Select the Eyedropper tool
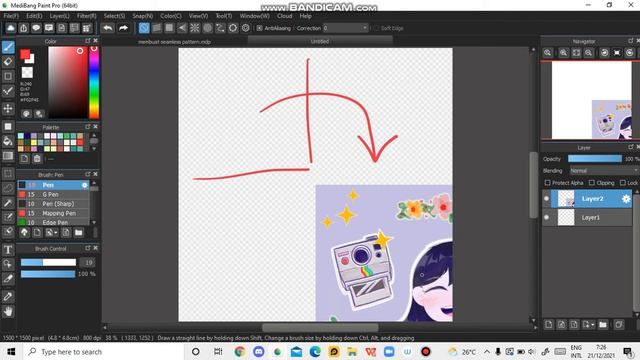640x360 pixels. pos(8,296)
